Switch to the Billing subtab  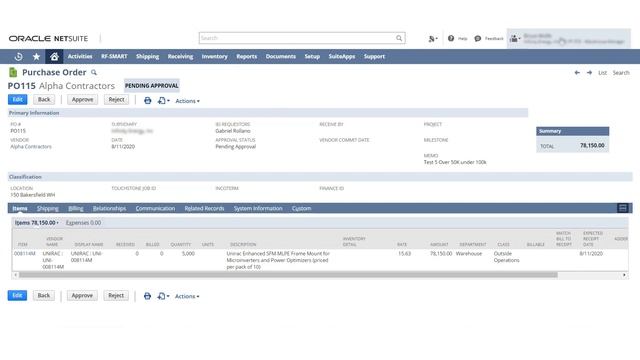(x=76, y=208)
